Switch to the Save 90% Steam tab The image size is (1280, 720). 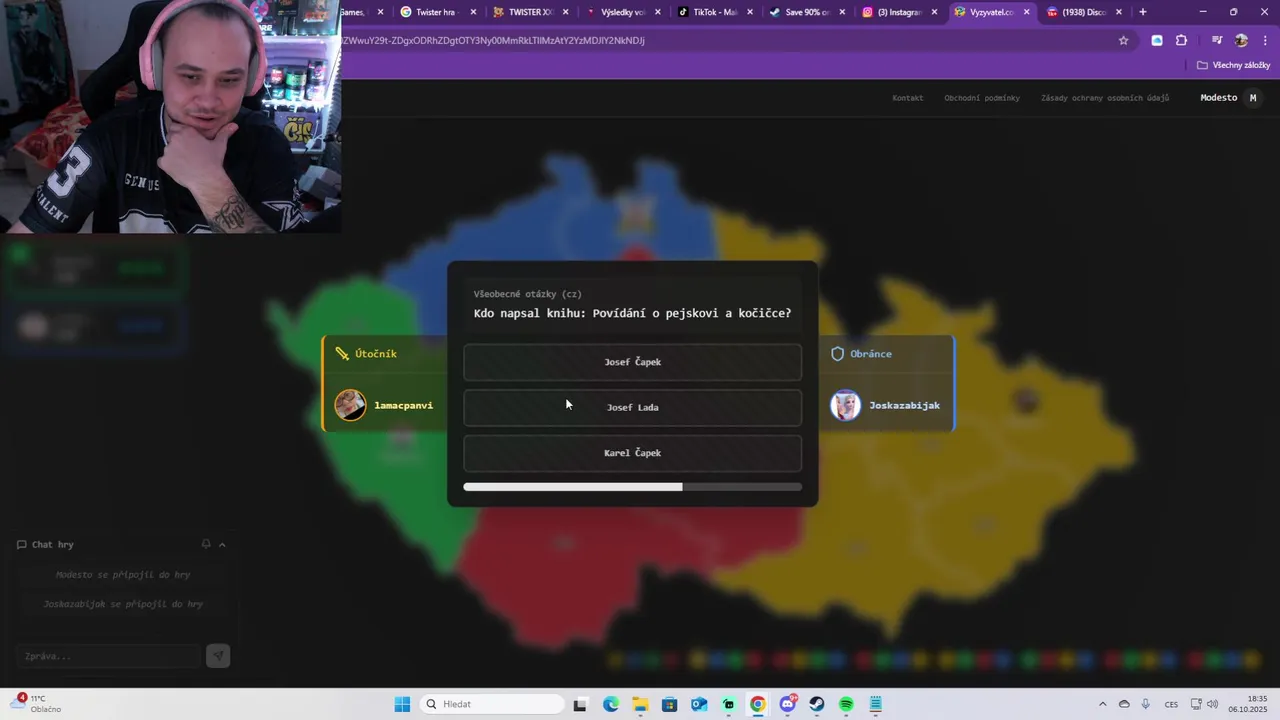(807, 12)
